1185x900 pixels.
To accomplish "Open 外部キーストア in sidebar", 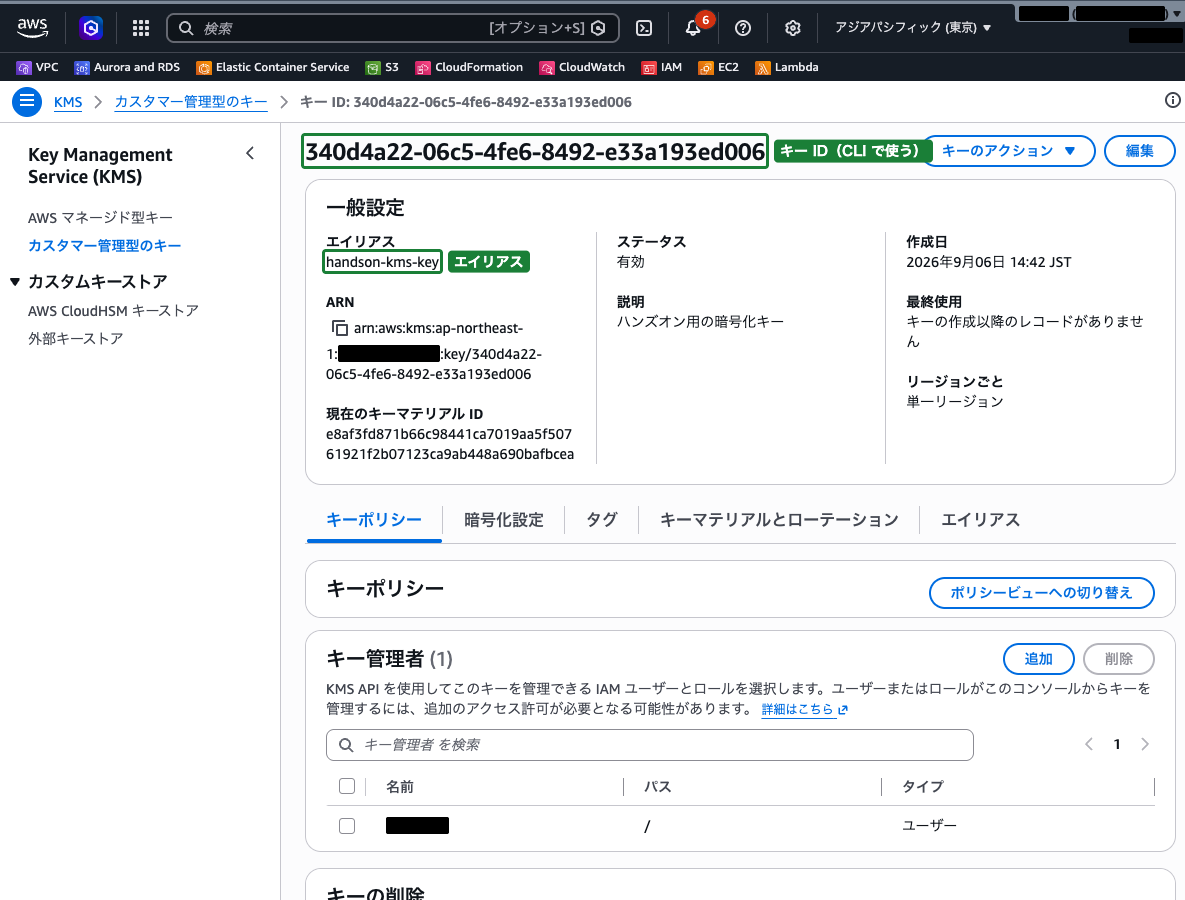I will tap(76, 339).
